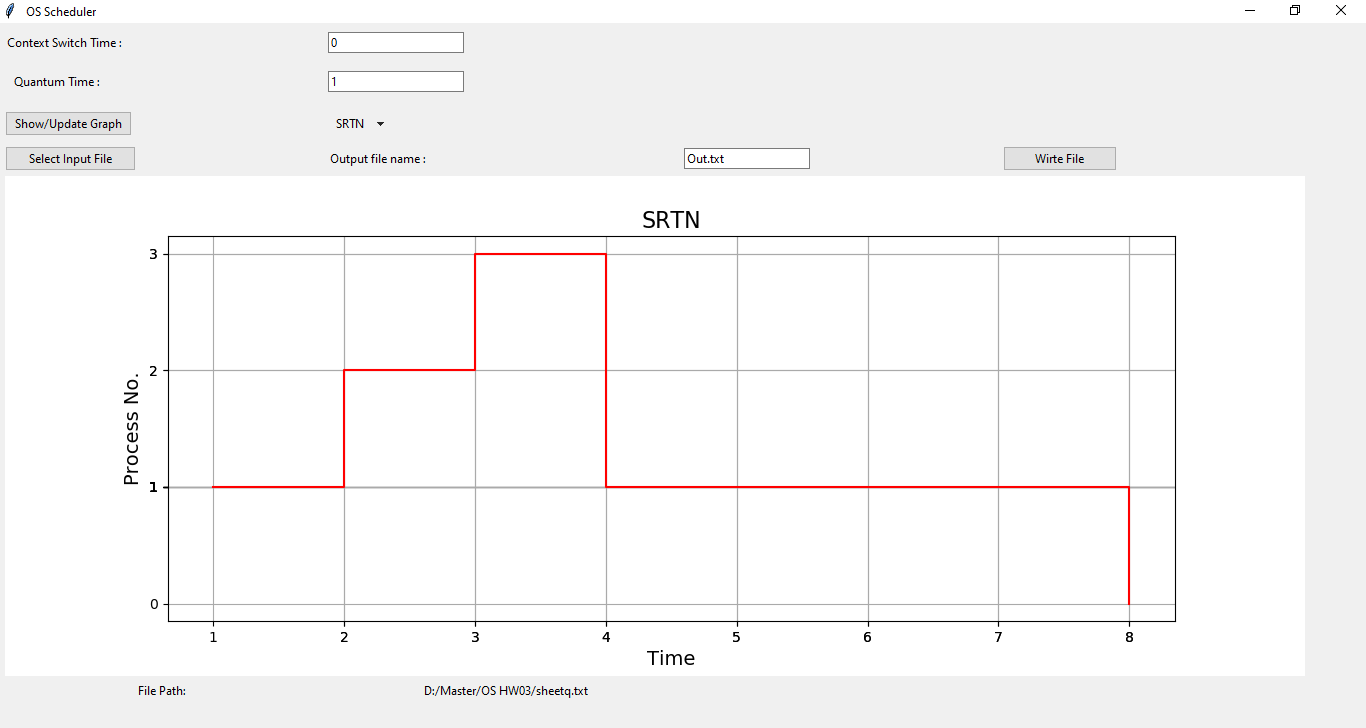Minimize the OS Scheduler window

tap(1250, 11)
